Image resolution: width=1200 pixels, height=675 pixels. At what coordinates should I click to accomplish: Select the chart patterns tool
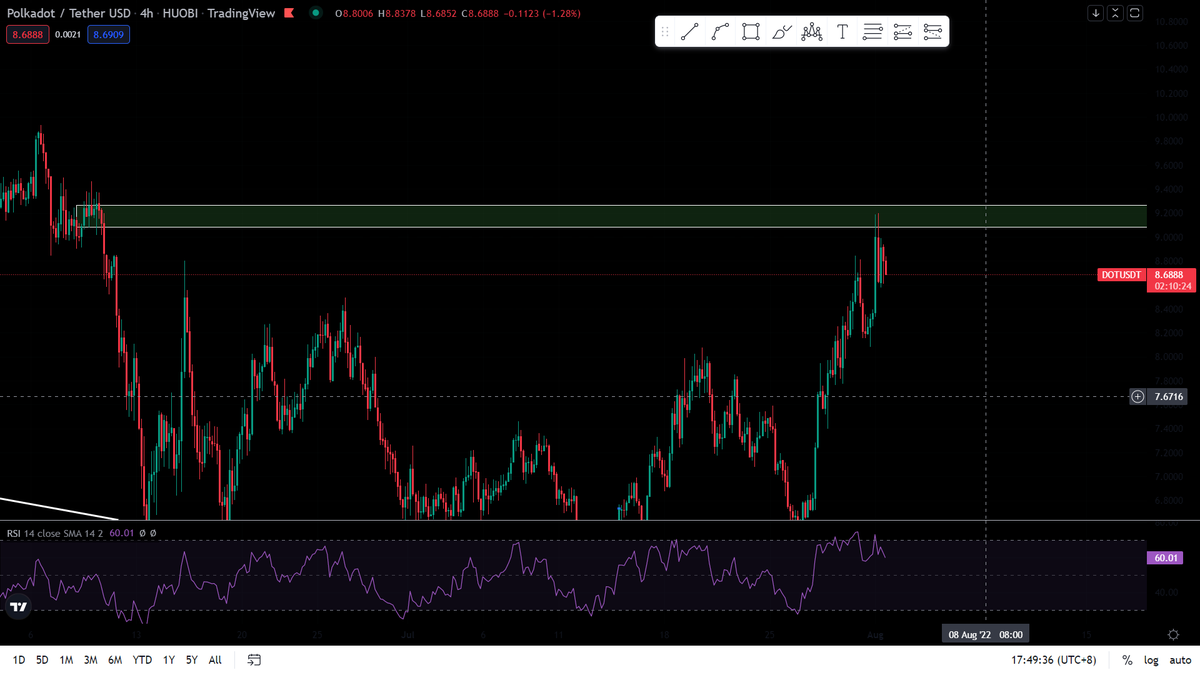(812, 32)
